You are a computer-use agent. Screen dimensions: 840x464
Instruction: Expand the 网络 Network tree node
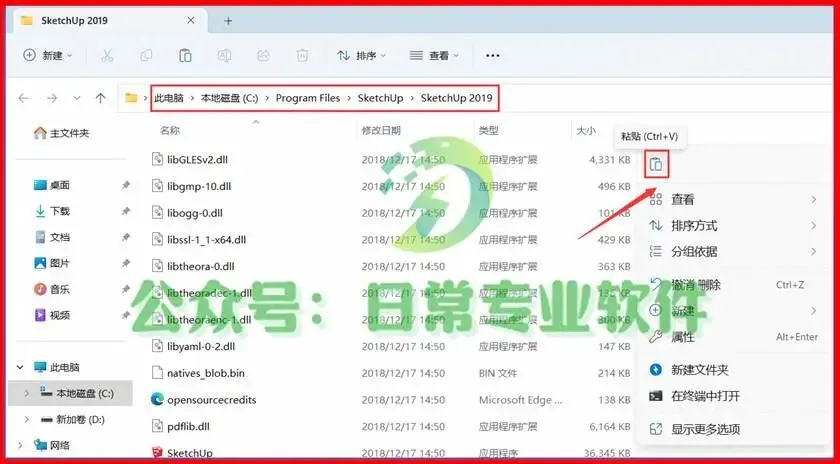click(x=20, y=445)
